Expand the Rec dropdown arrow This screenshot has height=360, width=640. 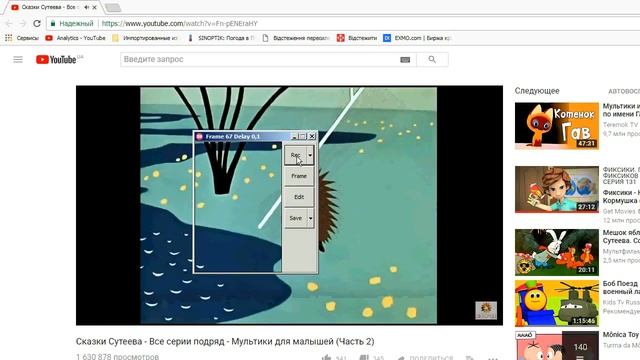[x=310, y=155]
